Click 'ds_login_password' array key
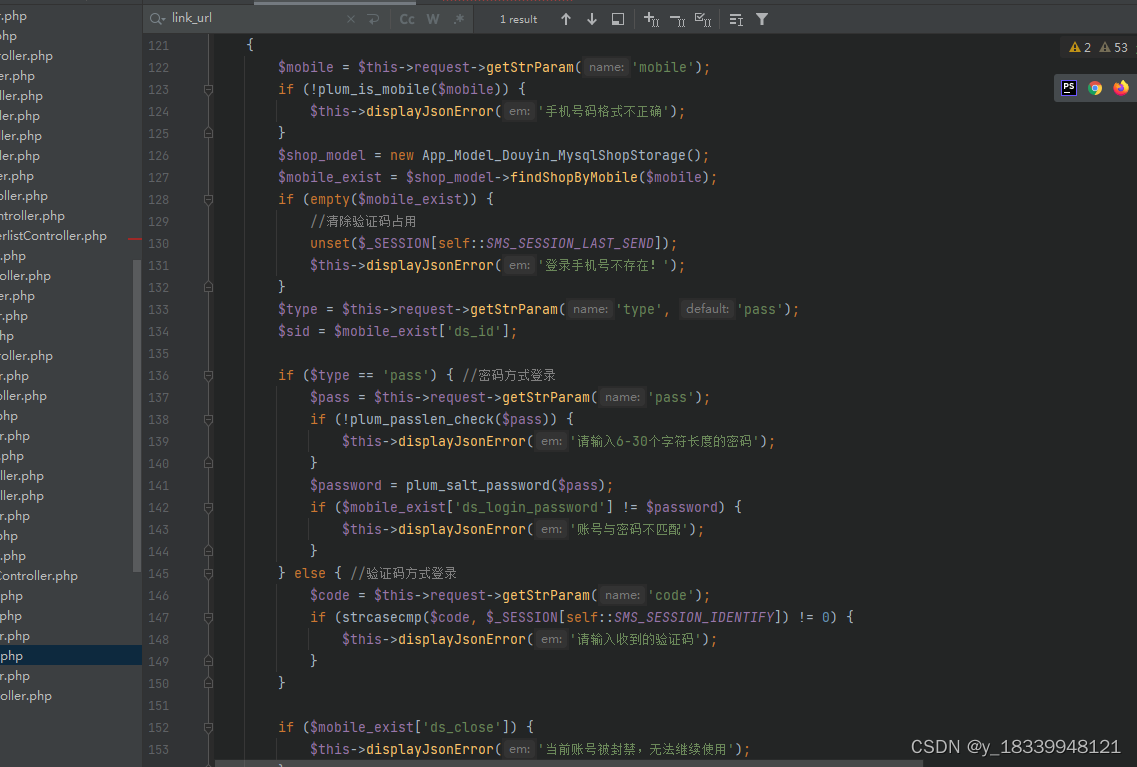The image size is (1137, 767). click(x=530, y=507)
